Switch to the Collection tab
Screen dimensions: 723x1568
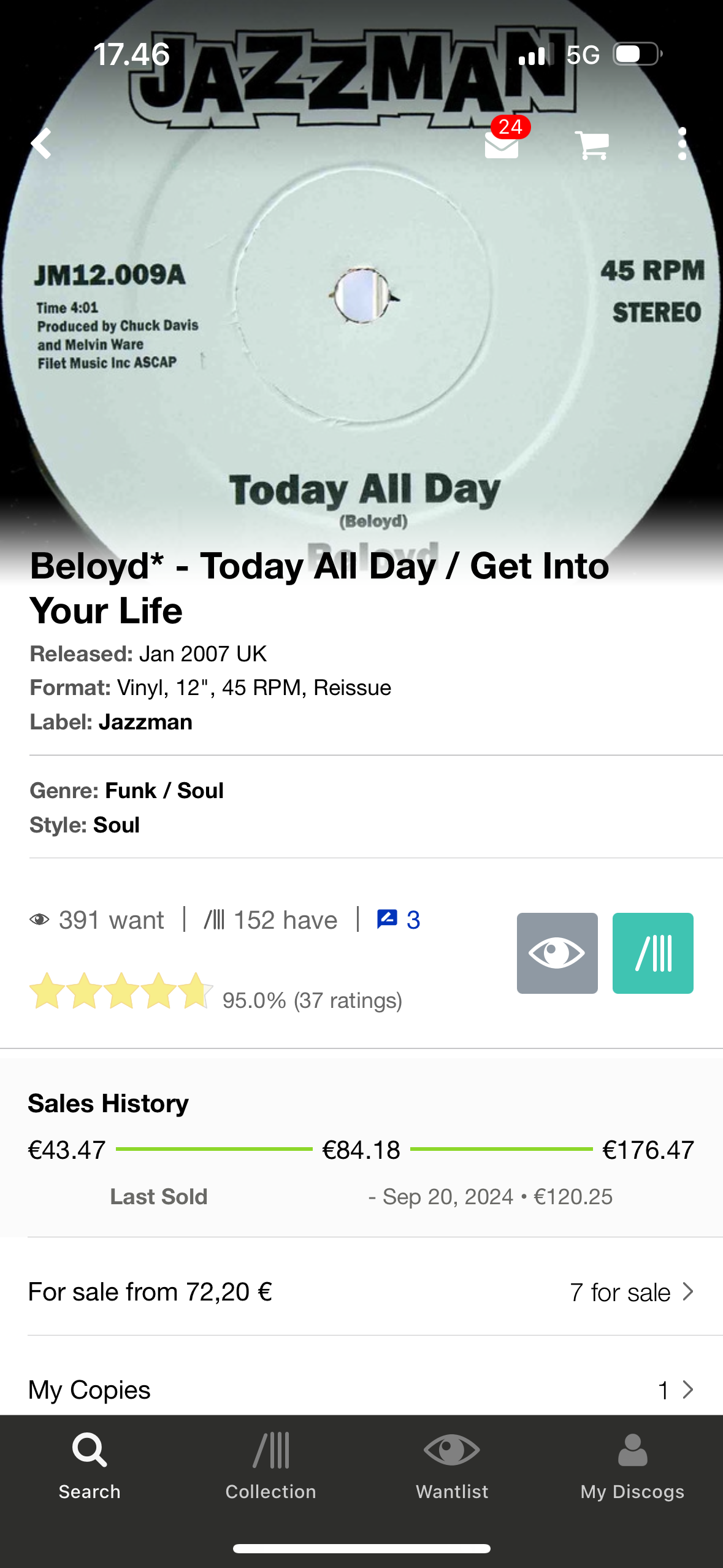(x=270, y=1467)
